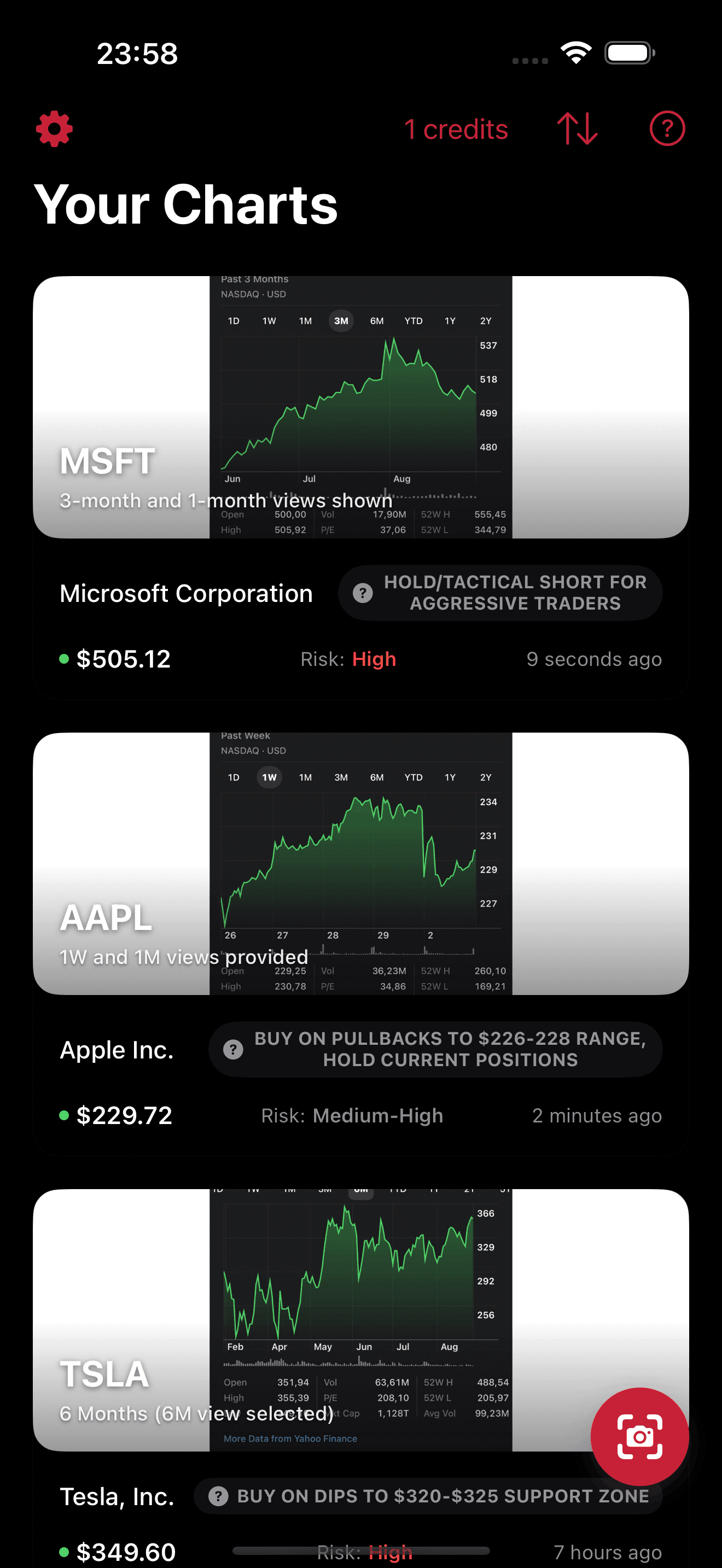This screenshot has height=1568, width=722.
Task: Tap the question icon beside Apple recommendation
Action: click(233, 1049)
